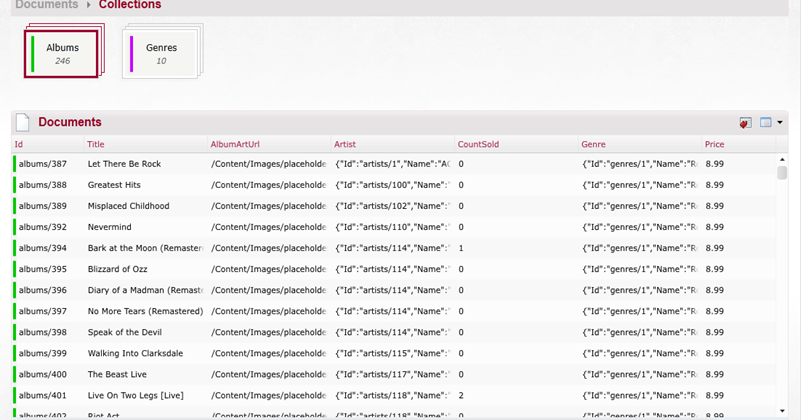Select the title Diary of a Madman
The image size is (801, 420).
click(x=146, y=290)
